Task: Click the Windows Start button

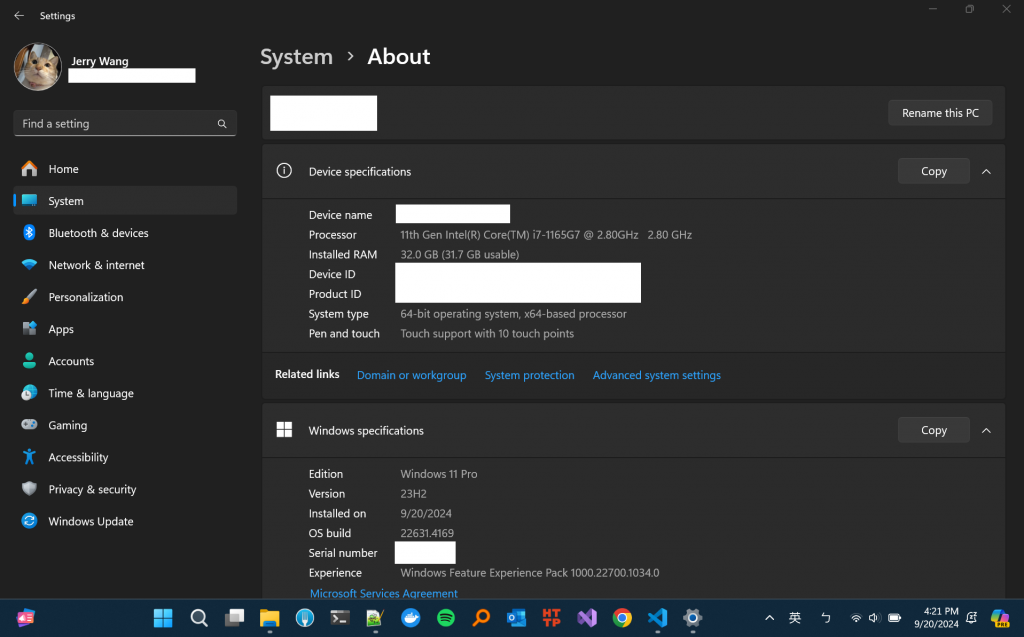Action: tap(163, 617)
